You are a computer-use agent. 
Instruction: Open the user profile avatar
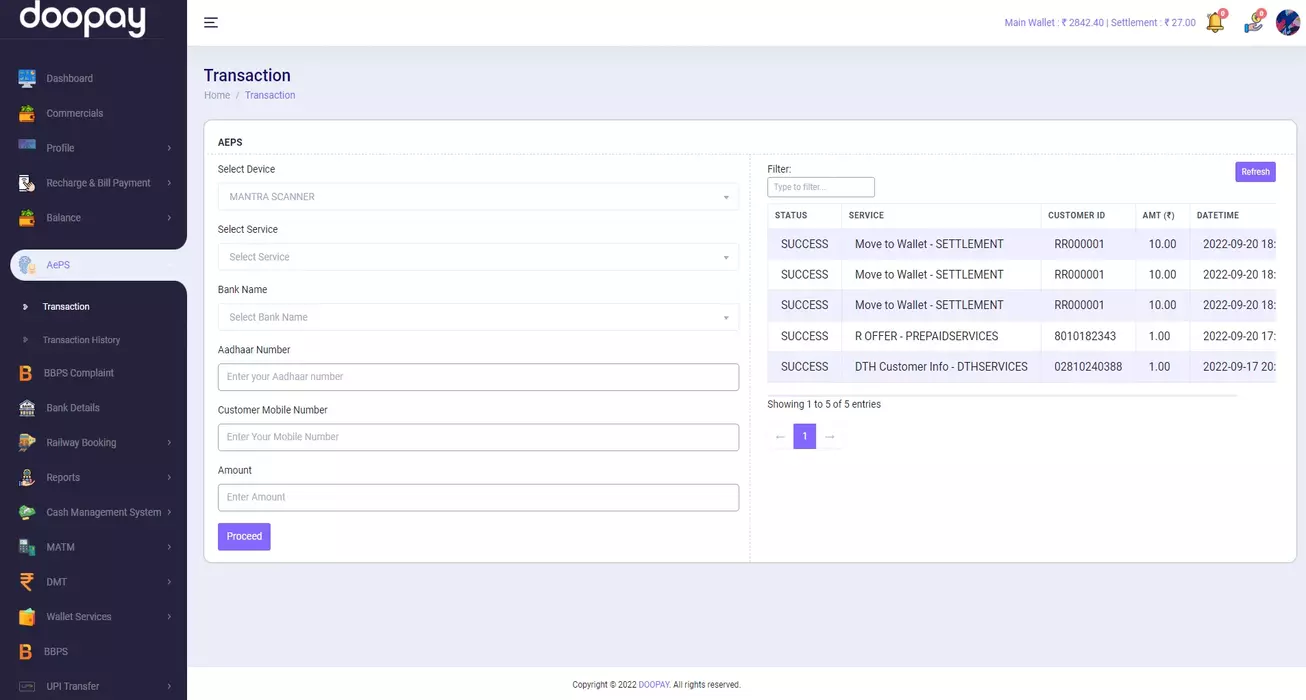click(1287, 22)
